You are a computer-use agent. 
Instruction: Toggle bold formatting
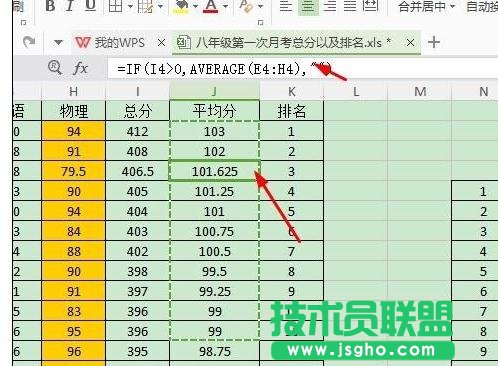(x=50, y=6)
